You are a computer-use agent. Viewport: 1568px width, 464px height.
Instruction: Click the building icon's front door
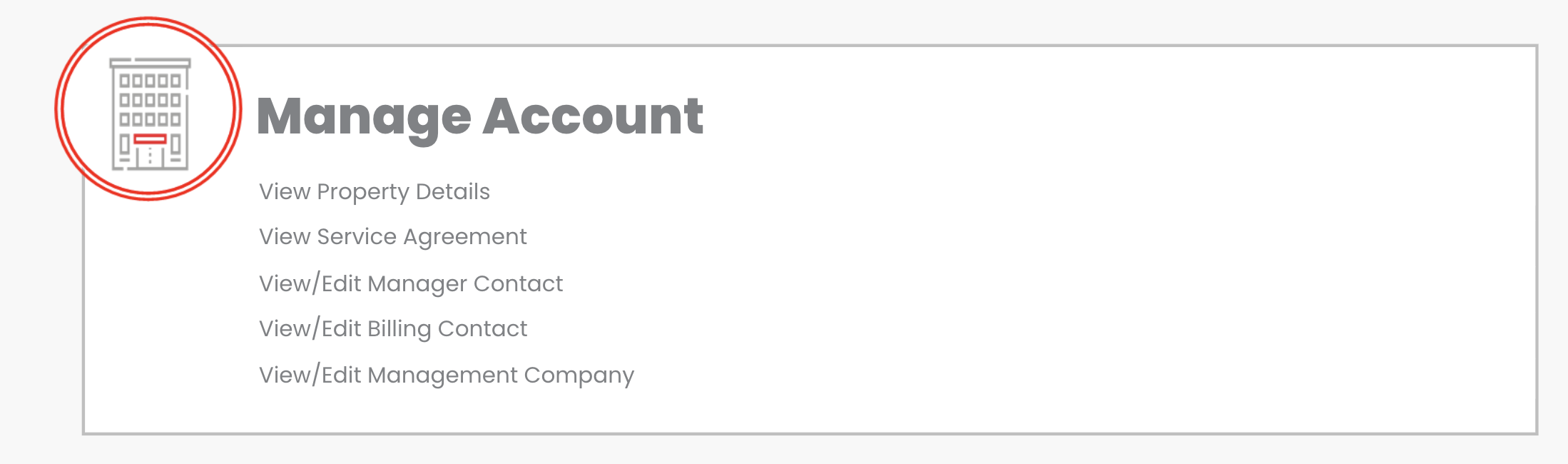[150, 157]
